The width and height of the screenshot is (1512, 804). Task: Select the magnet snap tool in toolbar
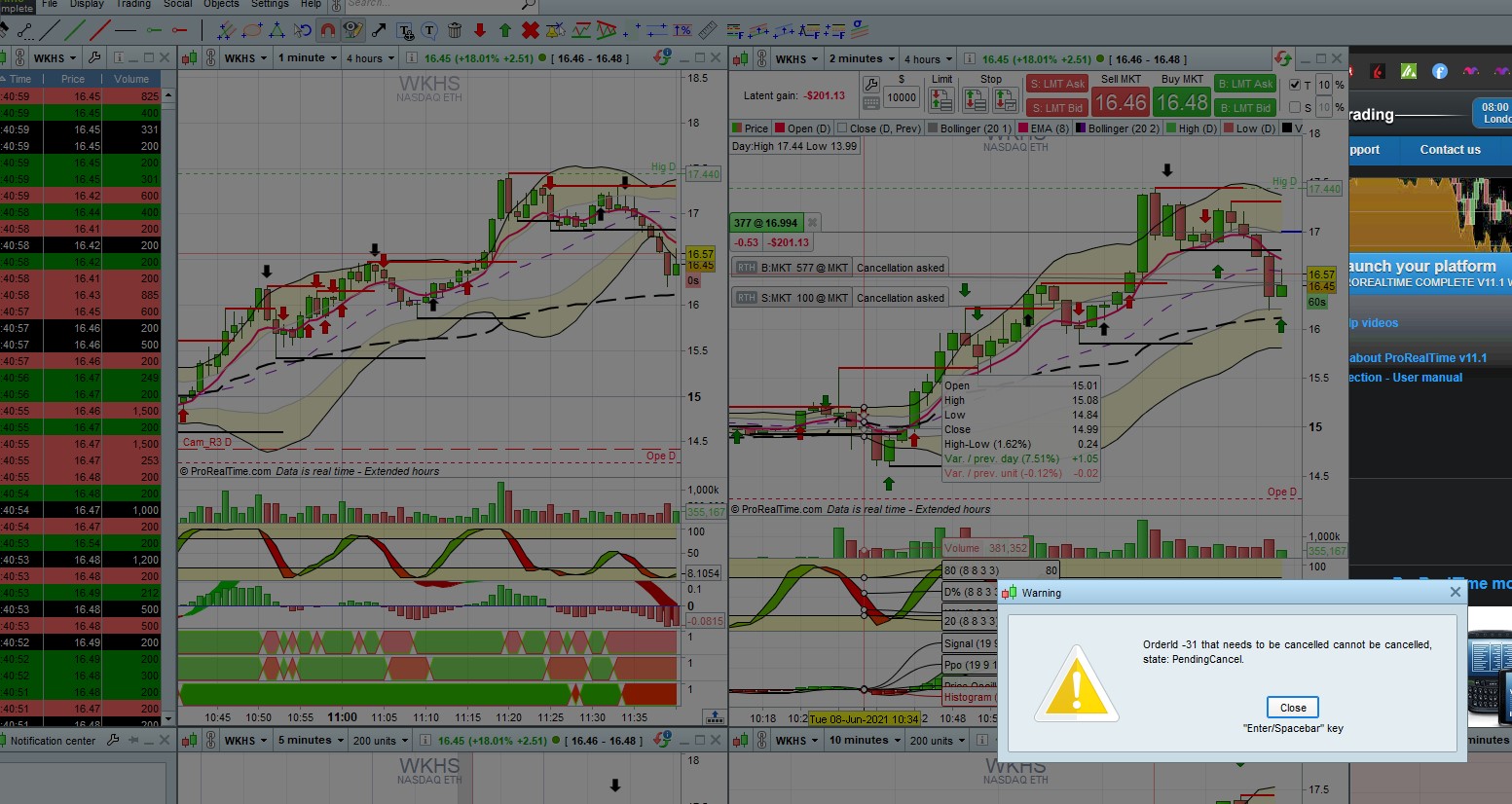click(x=328, y=30)
